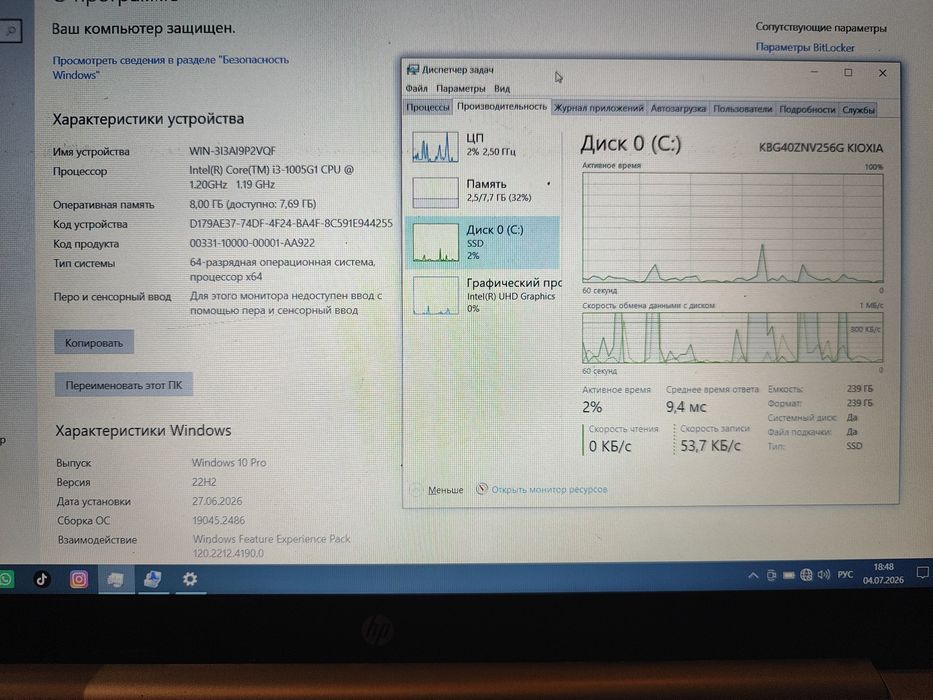Viewport: 933px width, 700px height.
Task: Show hidden tray icons chevron
Action: pyautogui.click(x=753, y=576)
